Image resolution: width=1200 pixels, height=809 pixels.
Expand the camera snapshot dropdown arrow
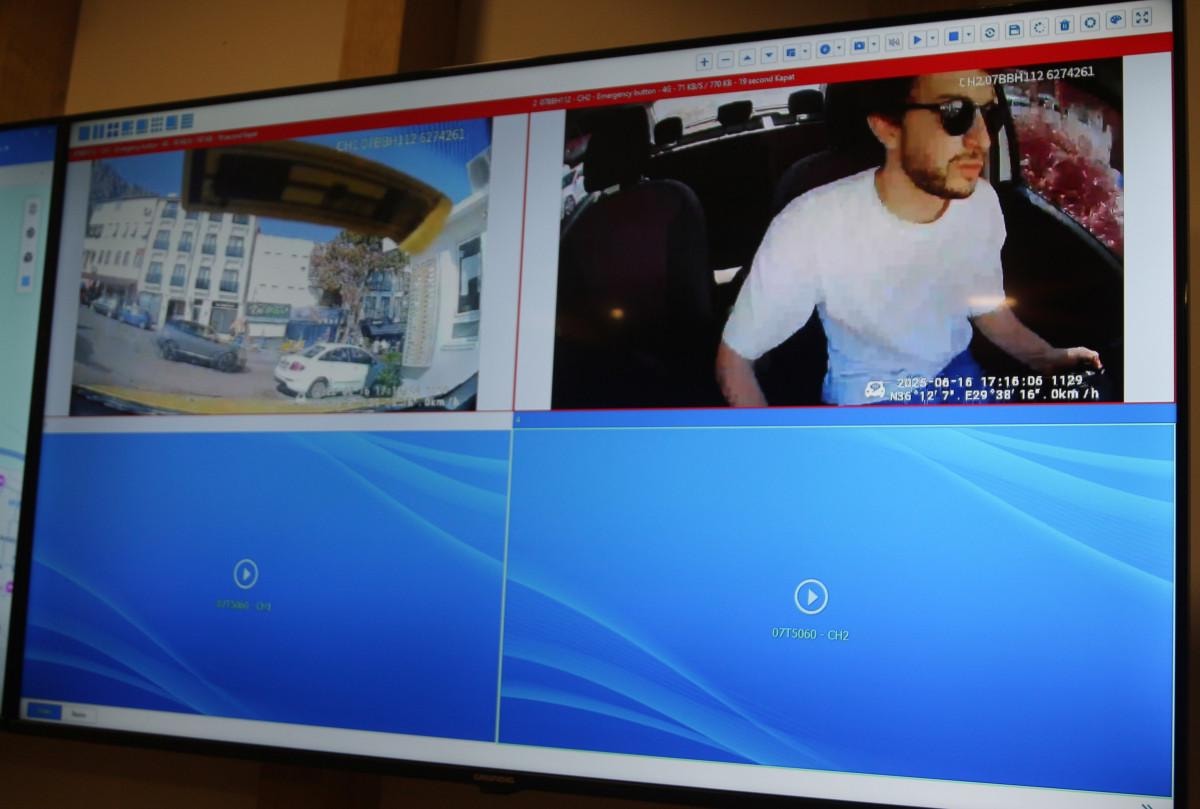point(875,44)
